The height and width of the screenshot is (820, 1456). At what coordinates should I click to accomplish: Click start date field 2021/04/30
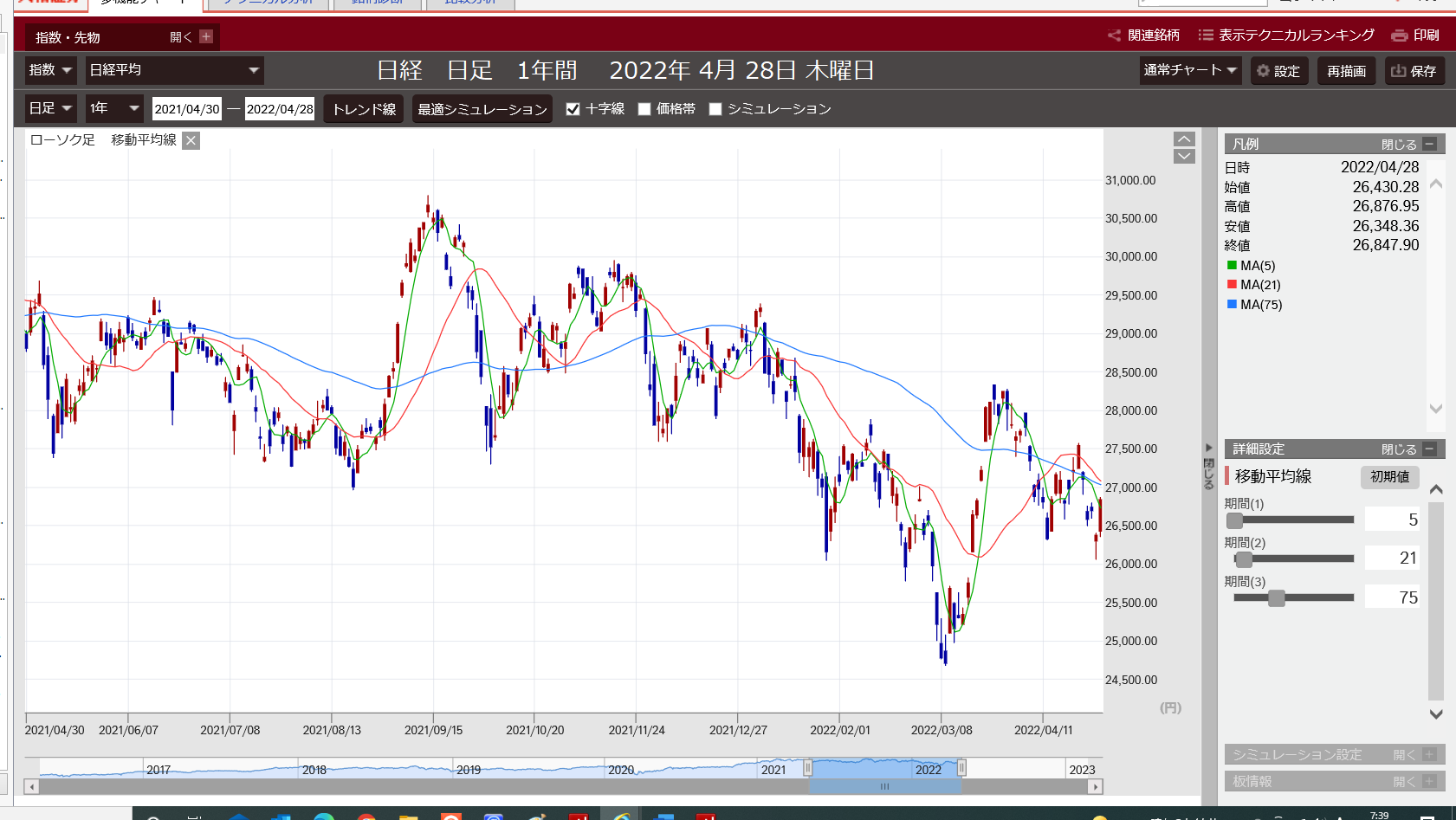187,109
